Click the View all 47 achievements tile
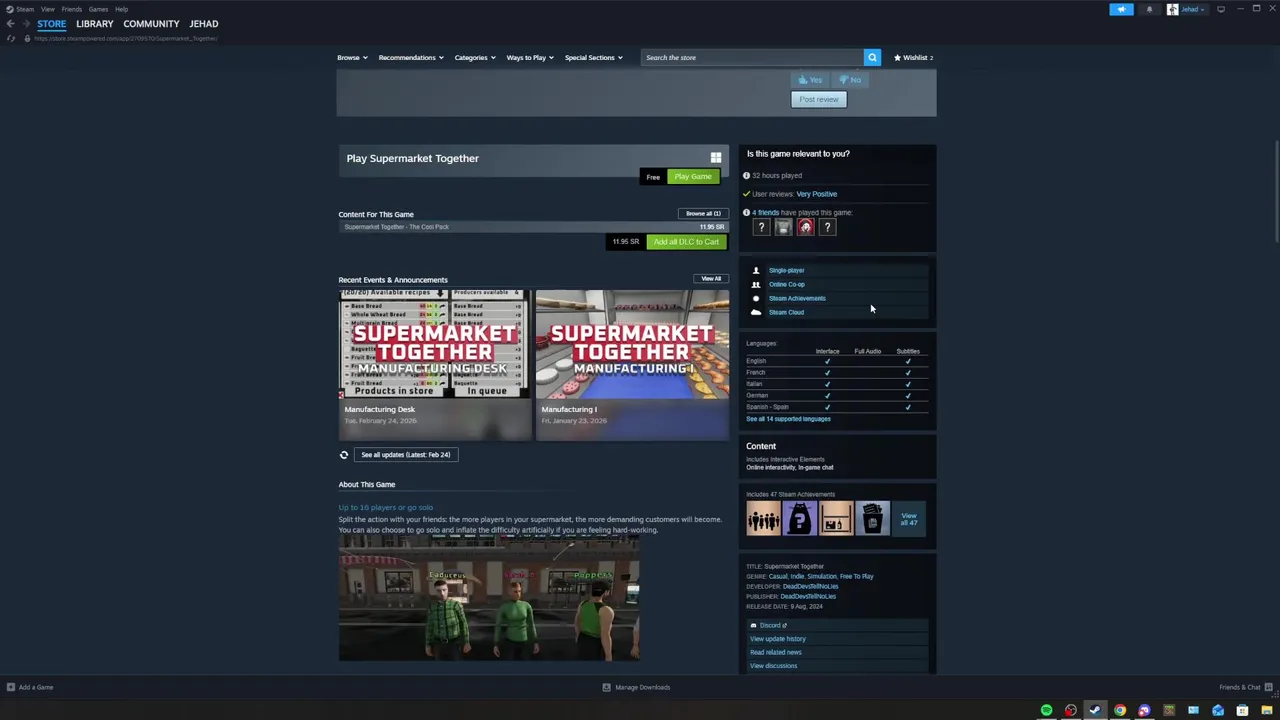 pos(909,518)
